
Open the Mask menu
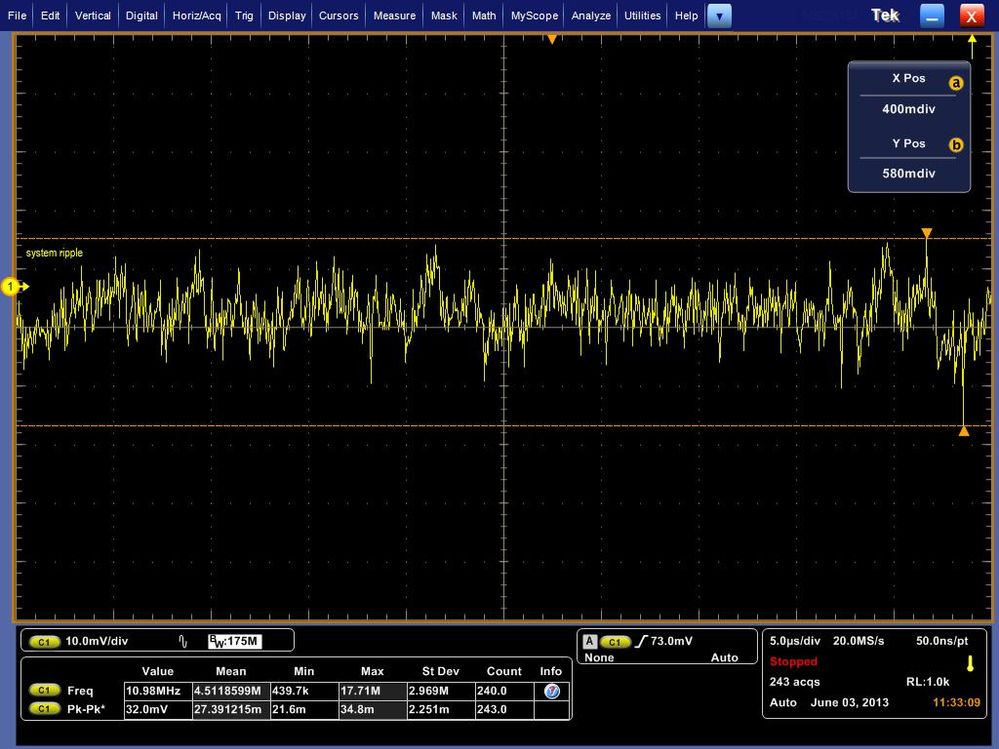click(444, 15)
